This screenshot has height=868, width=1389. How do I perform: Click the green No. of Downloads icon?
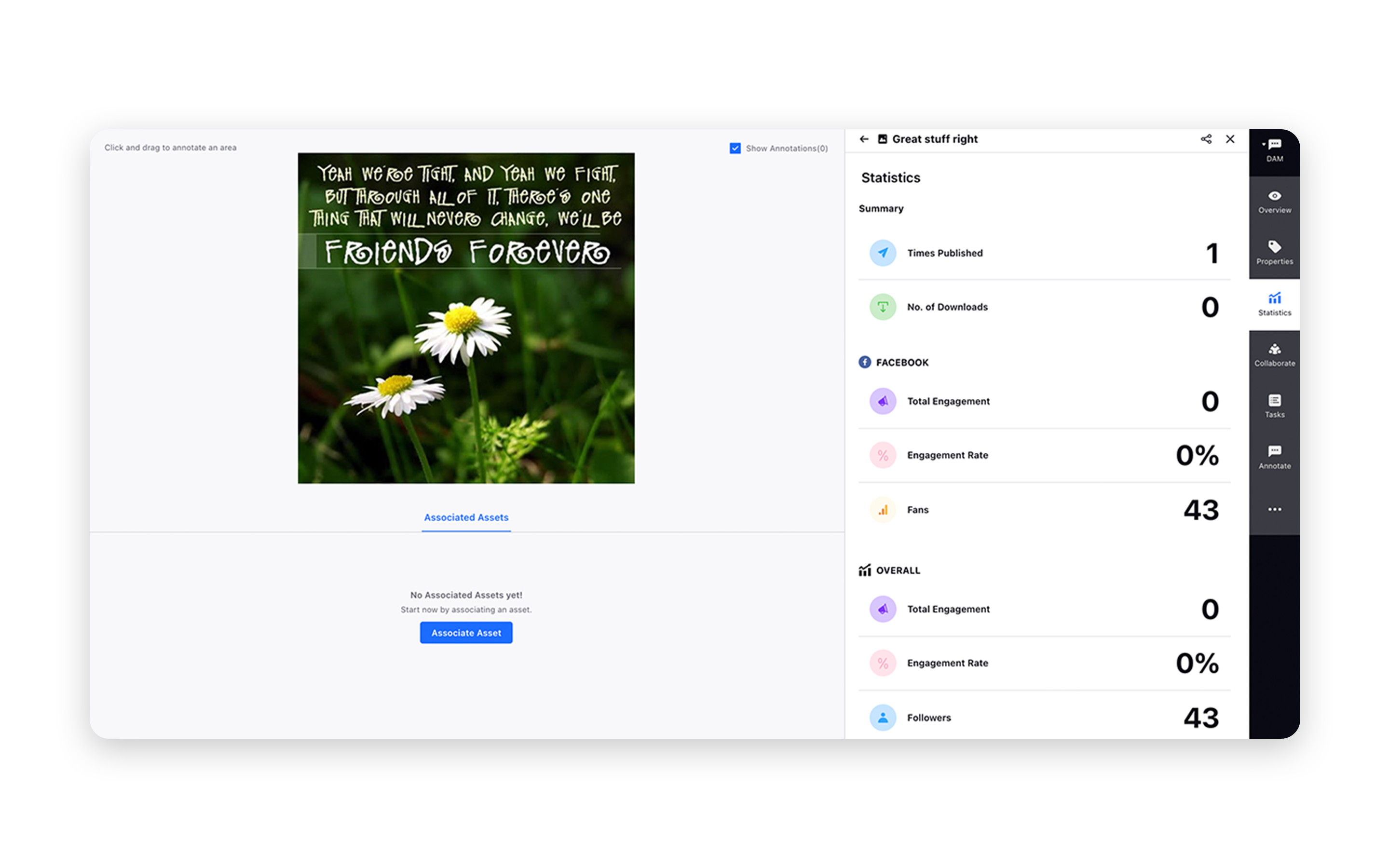883,307
